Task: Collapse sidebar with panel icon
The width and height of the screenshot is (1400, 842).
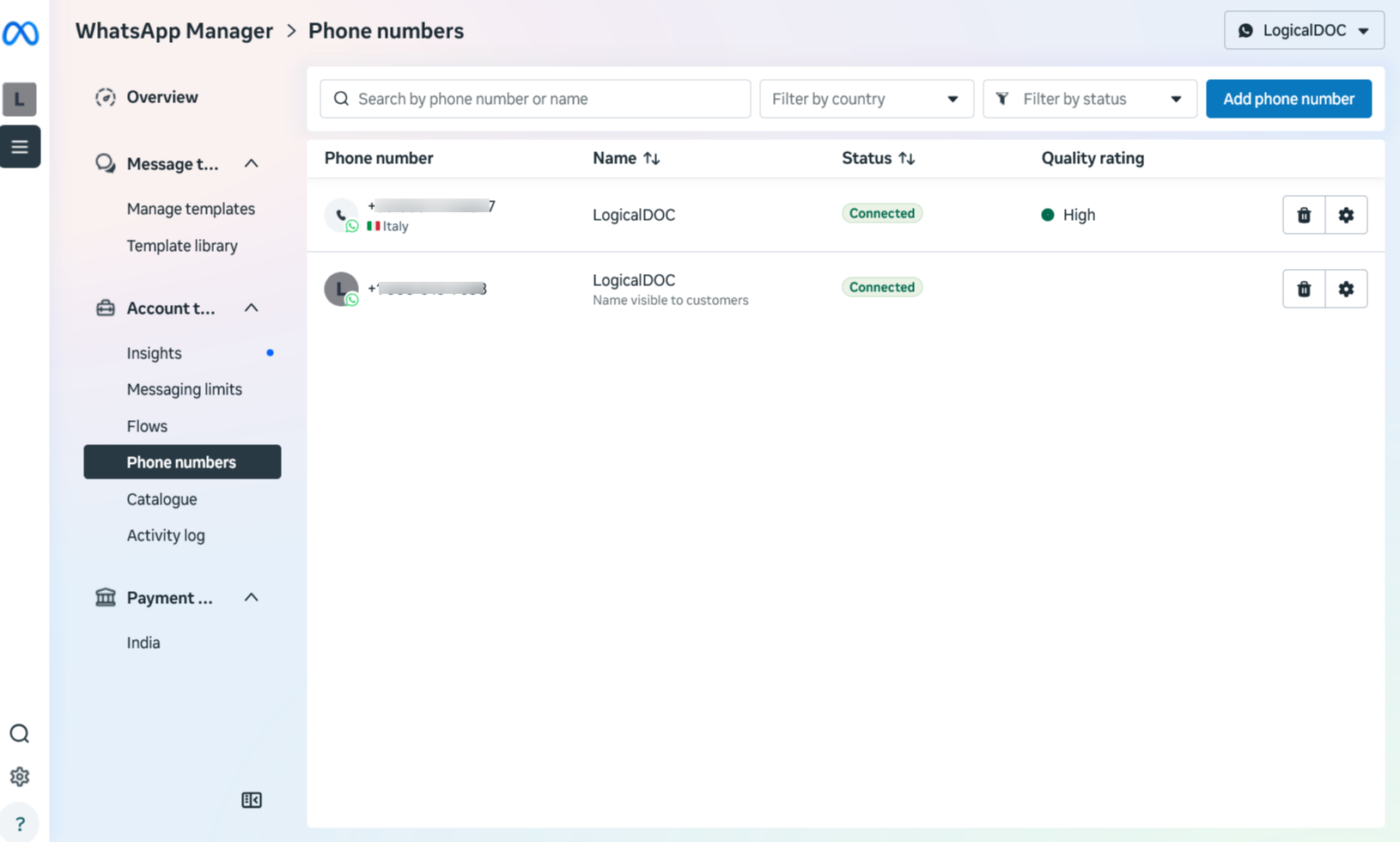Action: (x=252, y=800)
